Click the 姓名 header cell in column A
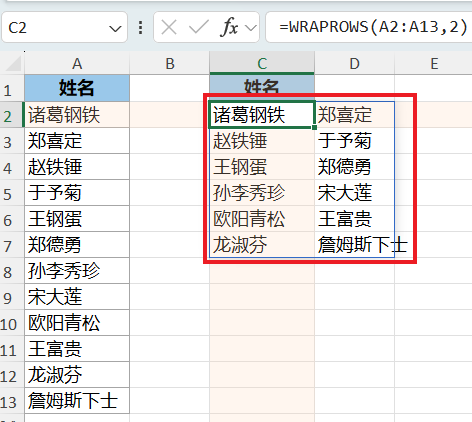This screenshot has width=472, height=422. [77, 88]
